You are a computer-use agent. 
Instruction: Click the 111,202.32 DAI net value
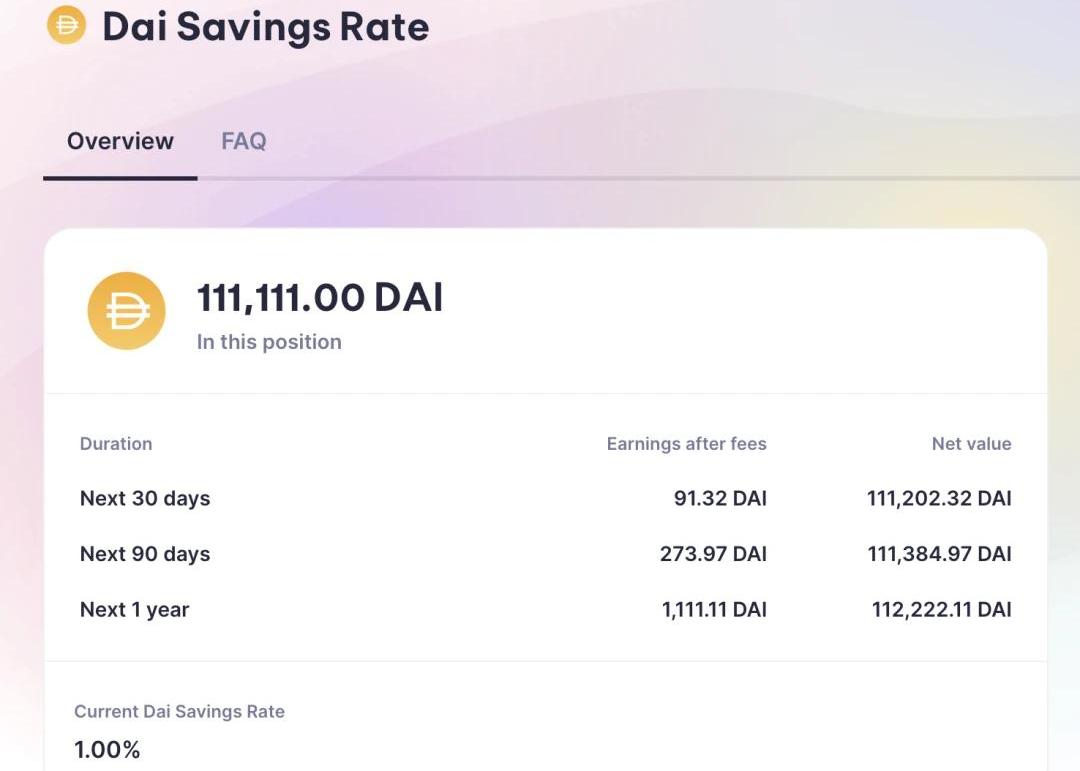pyautogui.click(x=939, y=498)
